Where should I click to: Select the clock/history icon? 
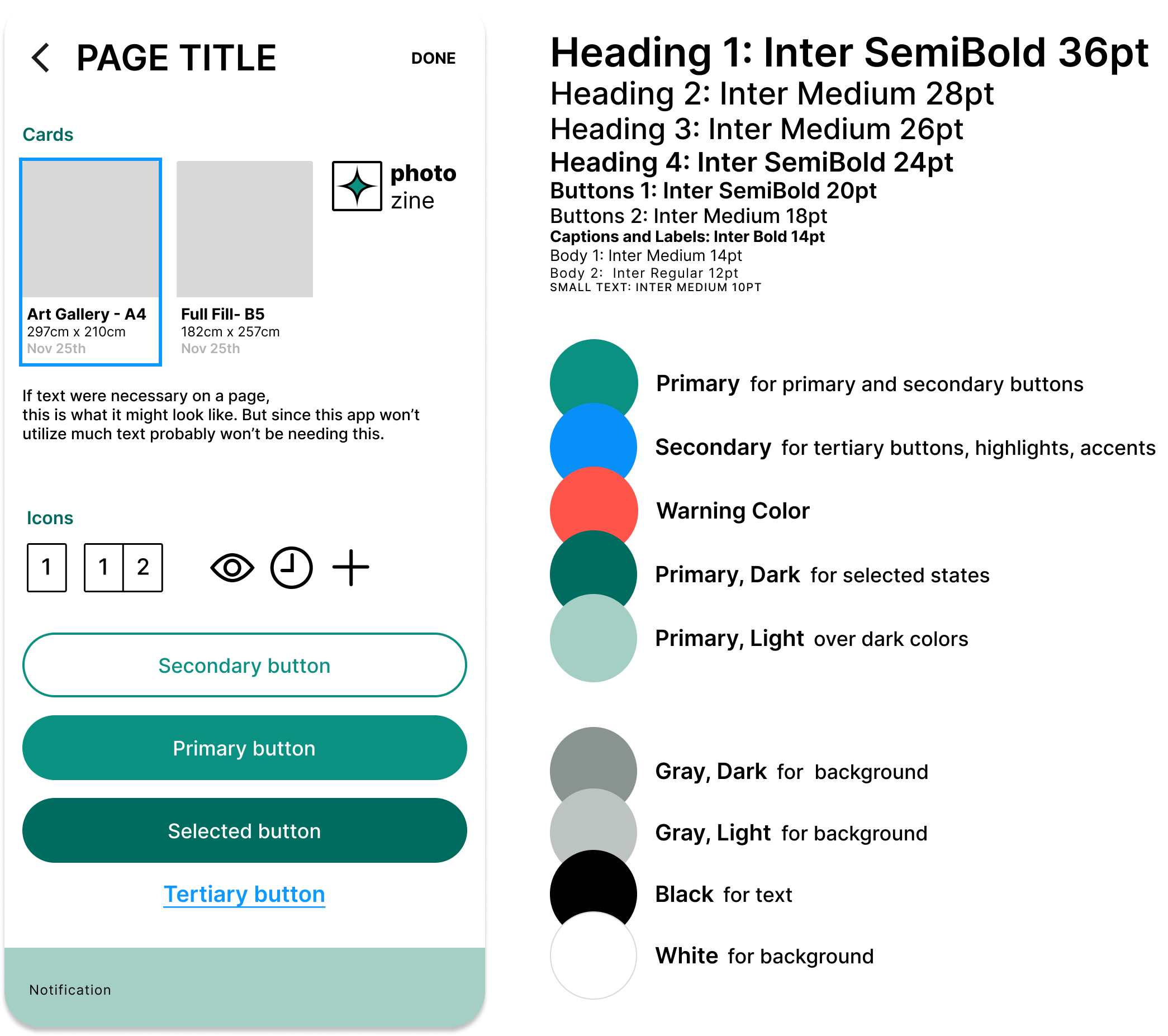point(290,566)
